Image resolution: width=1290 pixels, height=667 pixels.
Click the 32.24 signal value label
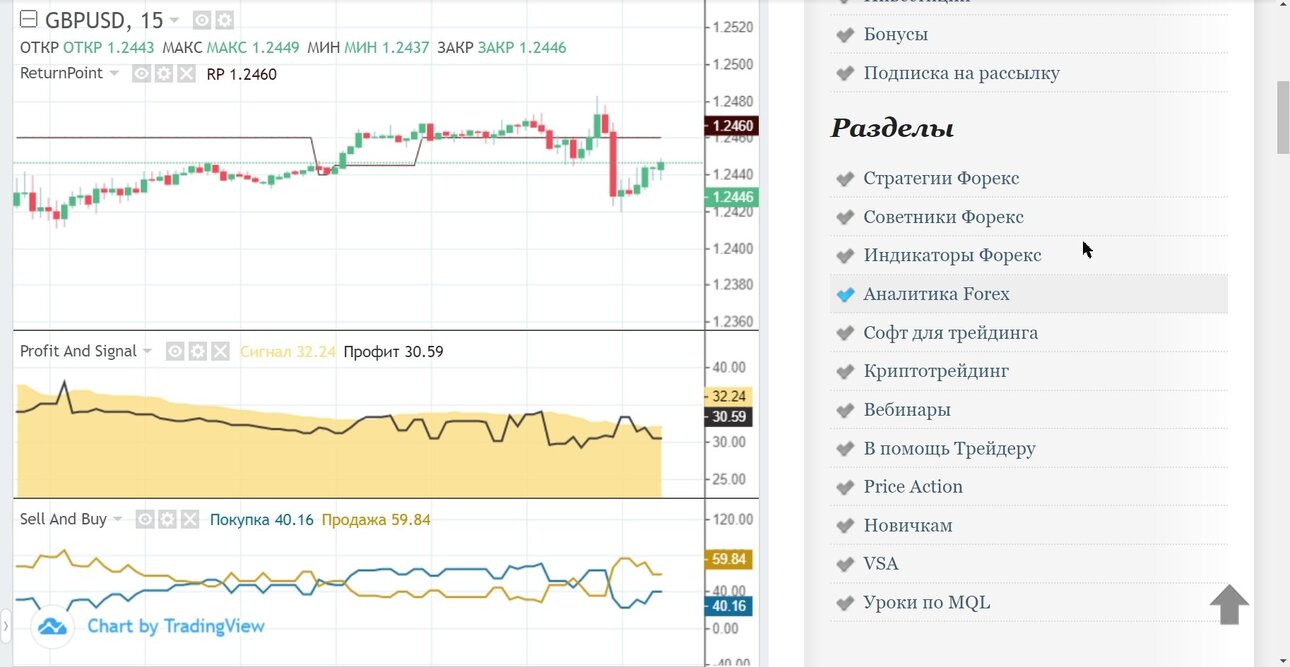pos(730,397)
